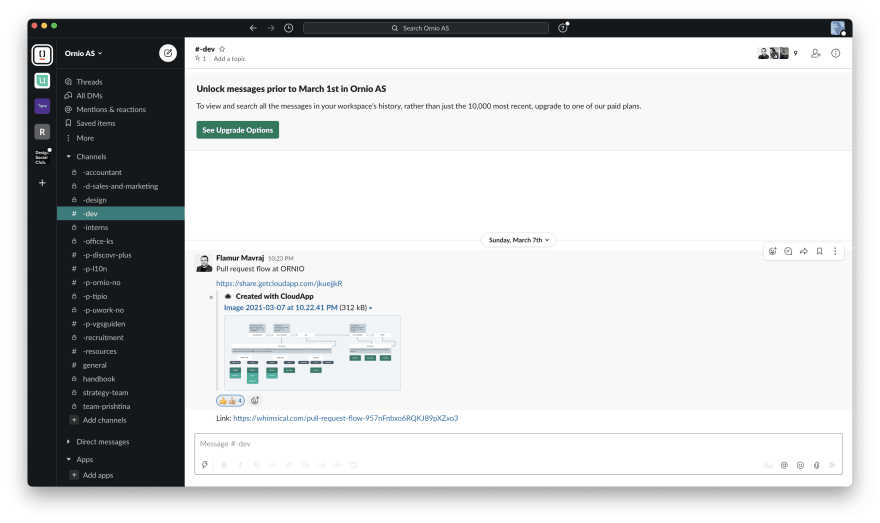Open Saved items in sidebar
880x523 pixels.
point(96,123)
